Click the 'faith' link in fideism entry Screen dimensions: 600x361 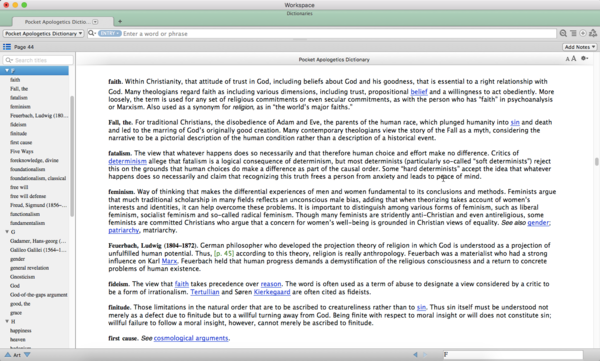click(182, 284)
